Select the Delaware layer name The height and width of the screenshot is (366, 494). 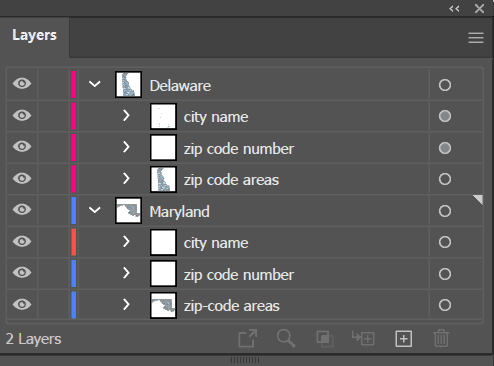tap(180, 86)
